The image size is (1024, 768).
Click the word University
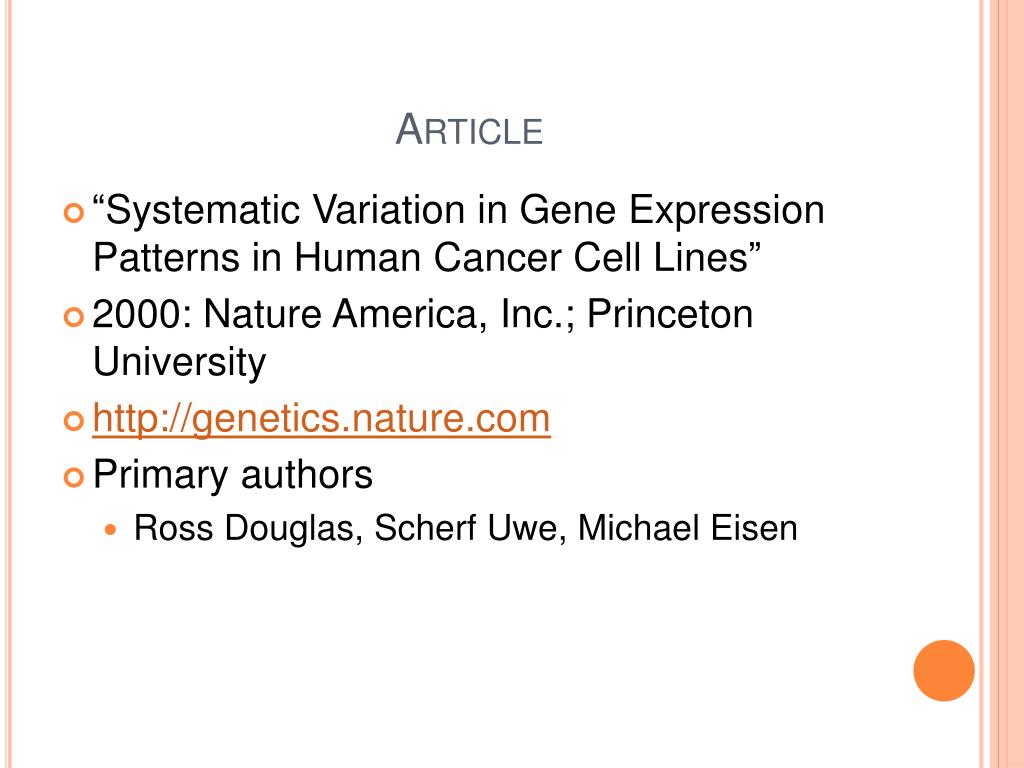180,363
